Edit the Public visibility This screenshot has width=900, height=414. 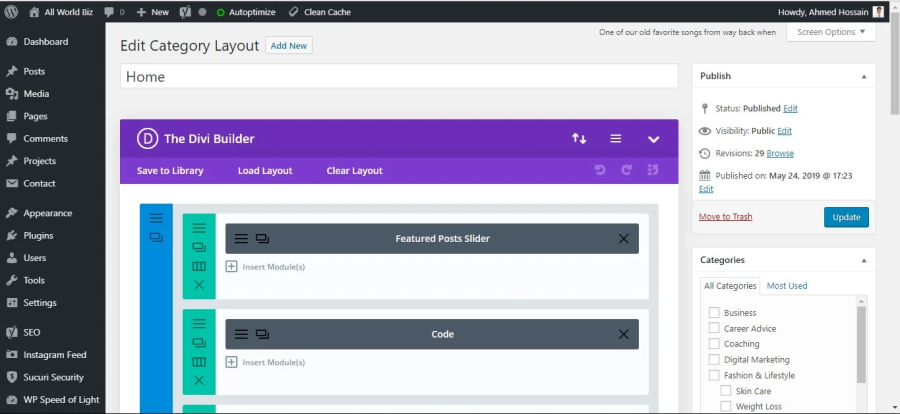[x=785, y=131]
